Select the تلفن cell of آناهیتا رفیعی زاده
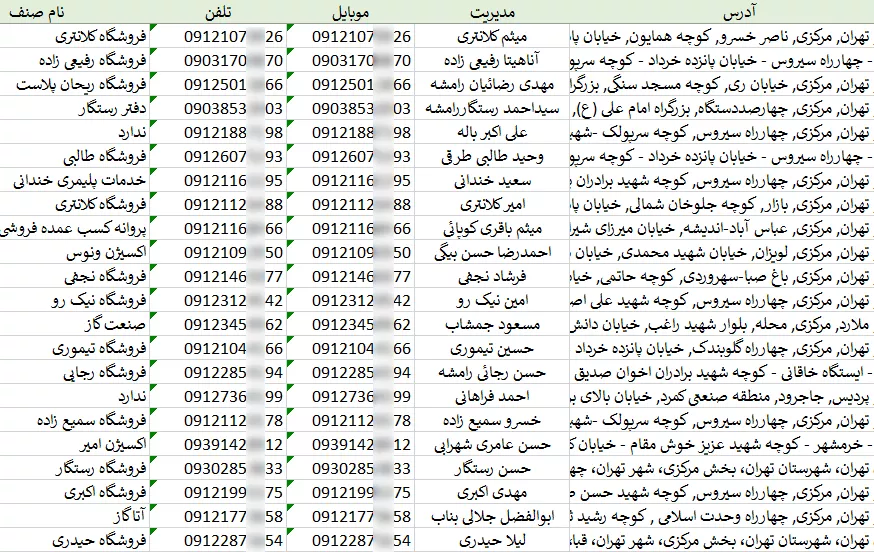This screenshot has height=552, width=874. pos(218,60)
